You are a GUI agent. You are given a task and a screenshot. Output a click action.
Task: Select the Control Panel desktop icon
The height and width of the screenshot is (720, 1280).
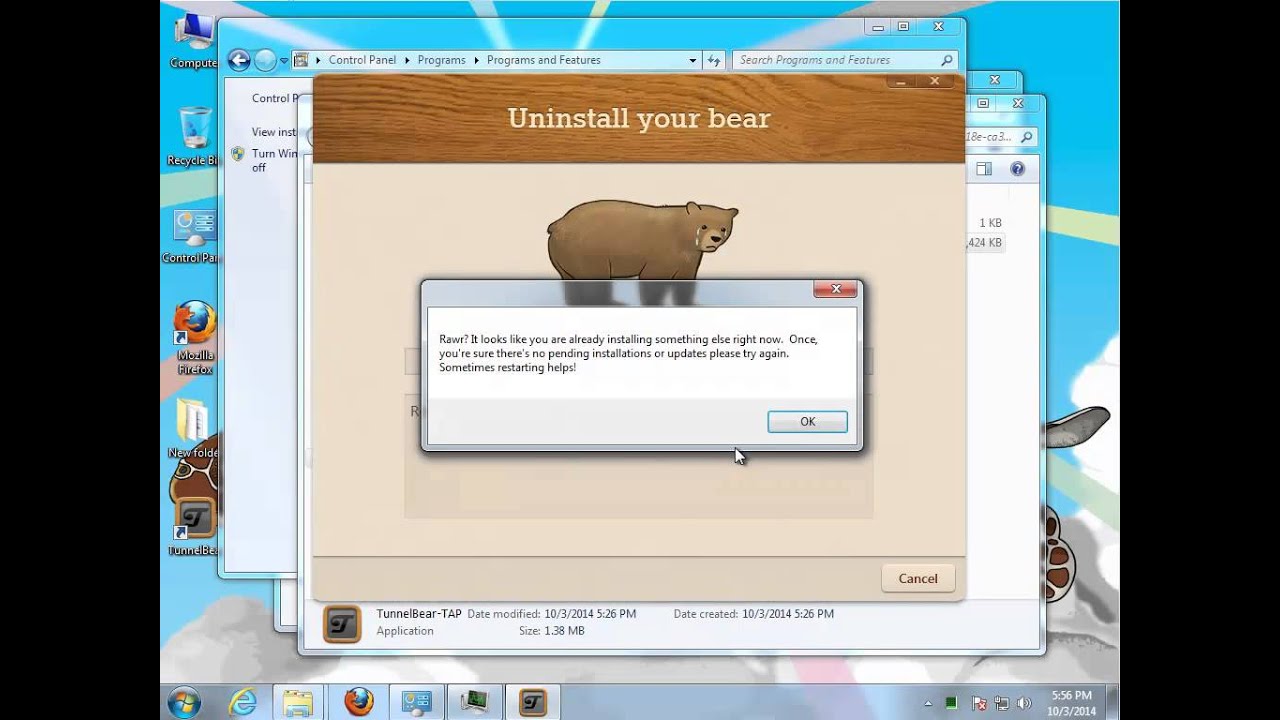pos(192,237)
